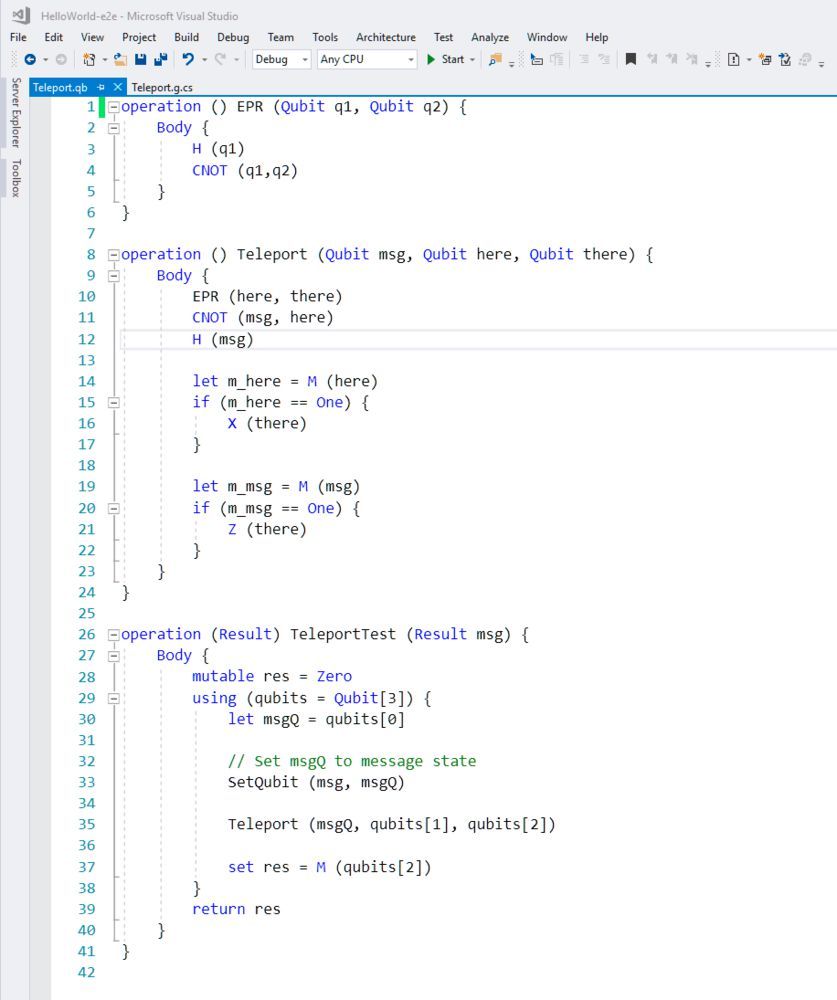
Task: Click the Save icon
Action: coord(141,60)
